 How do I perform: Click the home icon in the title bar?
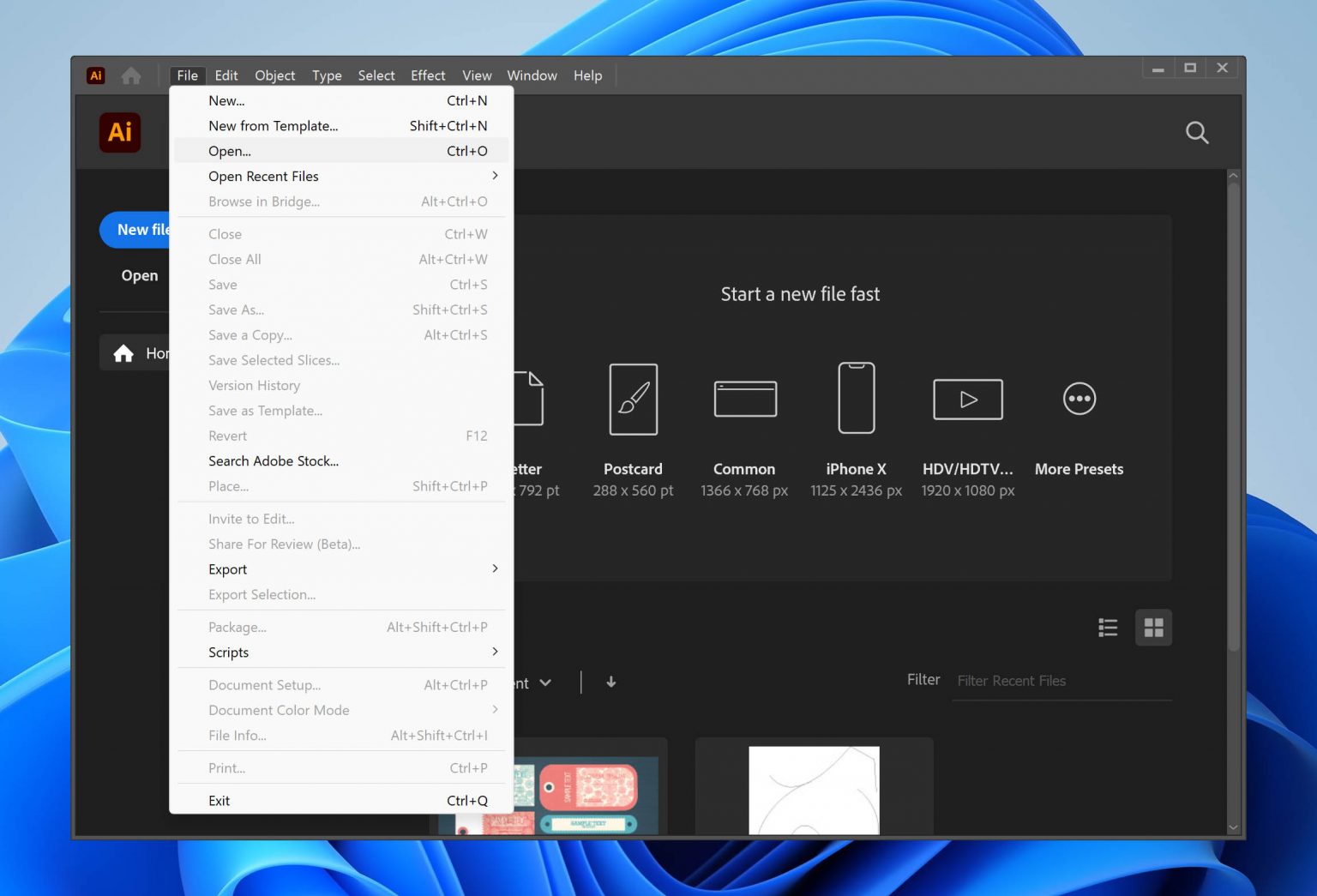[131, 75]
